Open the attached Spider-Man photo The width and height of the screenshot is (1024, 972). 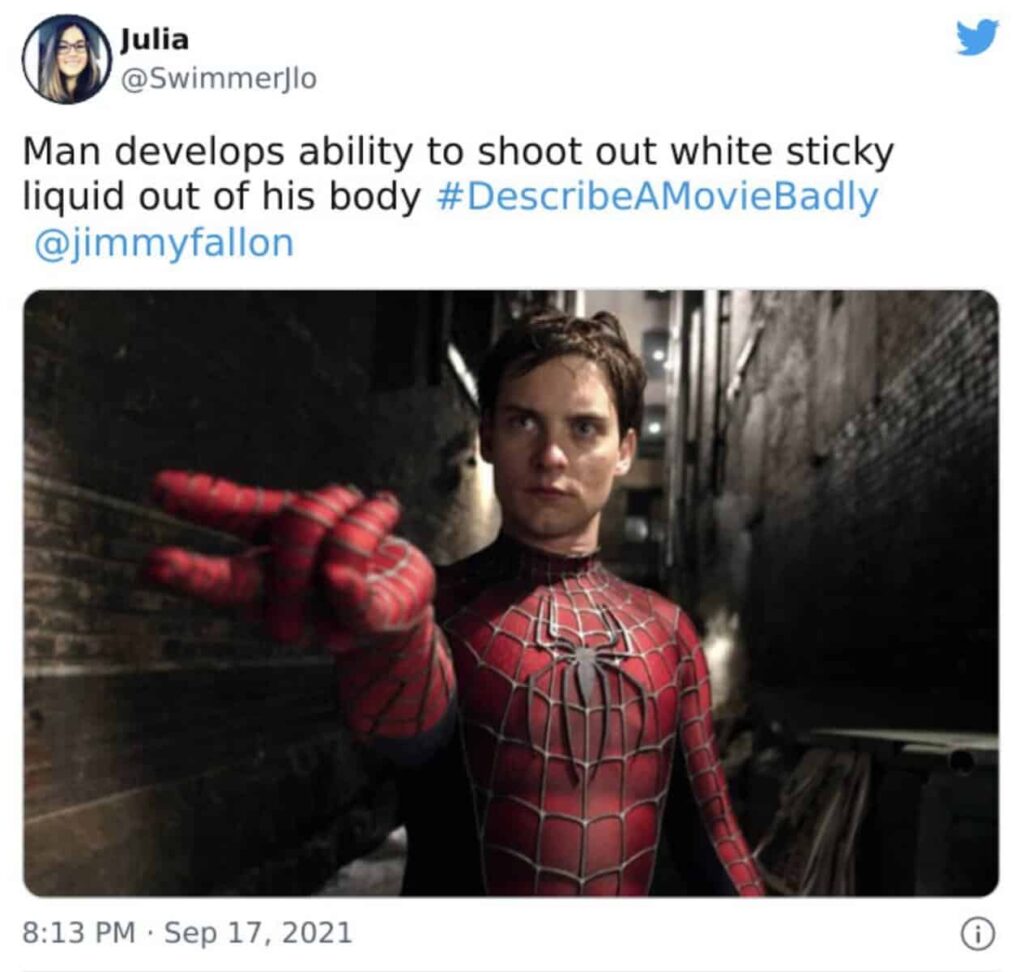511,593
